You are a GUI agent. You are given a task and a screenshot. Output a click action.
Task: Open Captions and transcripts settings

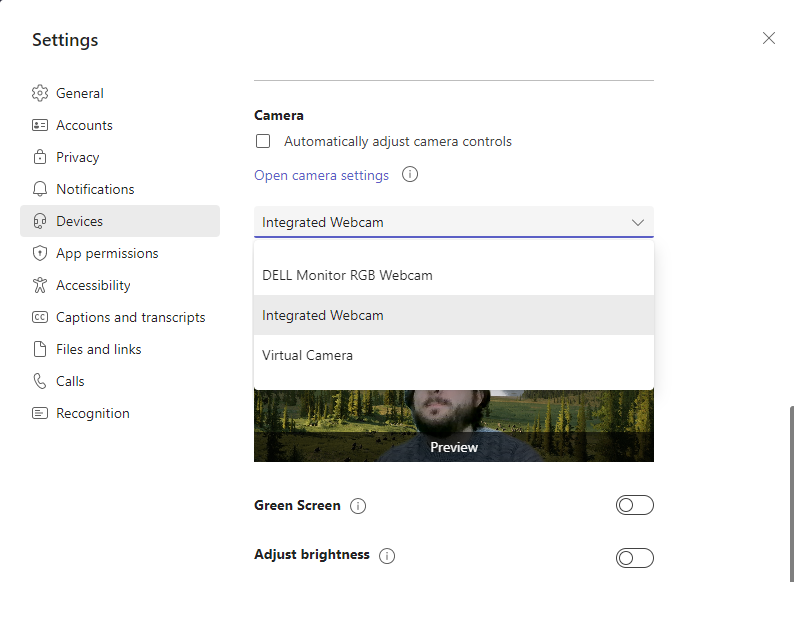point(130,317)
